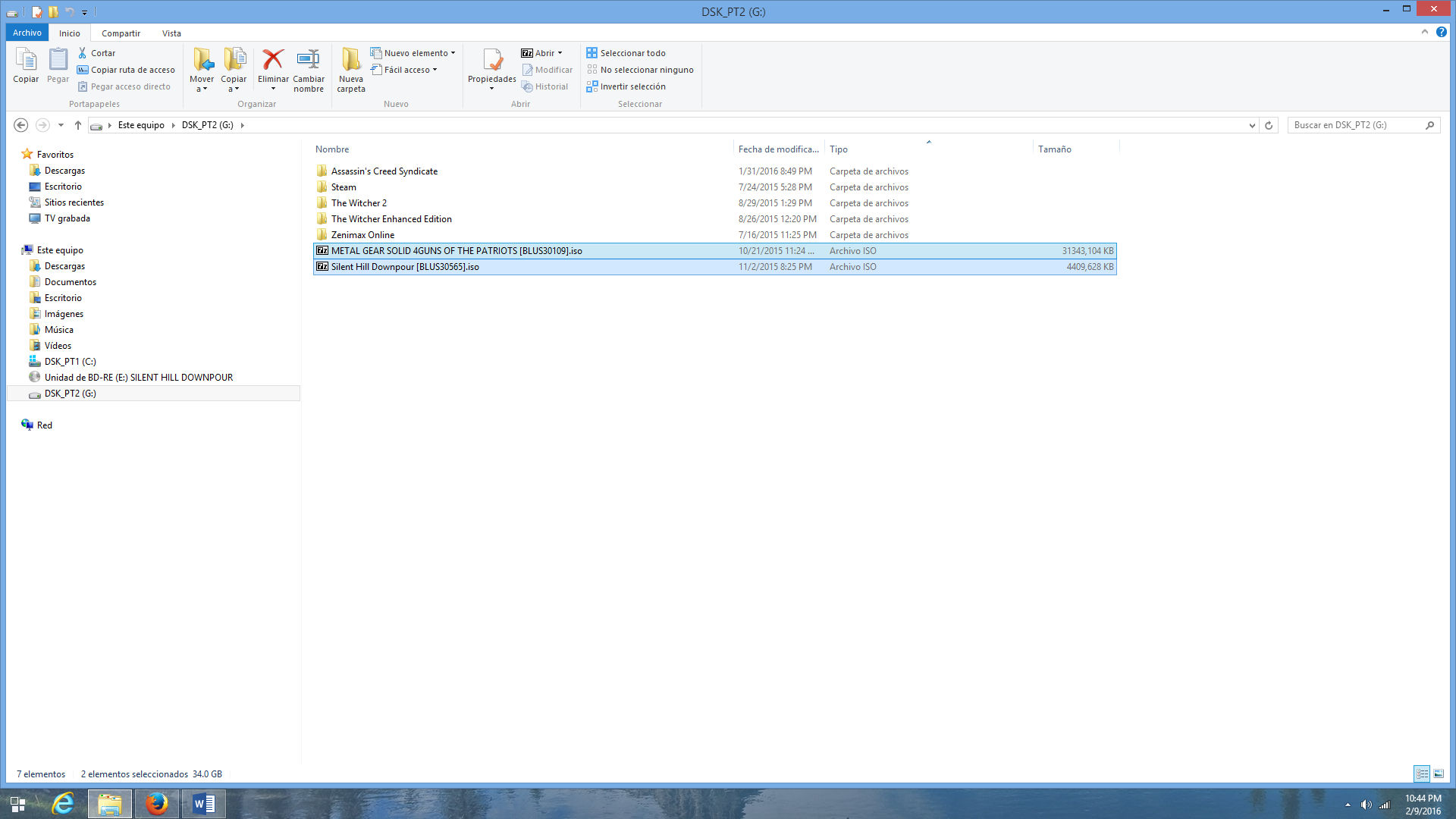Click the Cortar scissors icon
This screenshot has width=1456, height=819.
[83, 53]
